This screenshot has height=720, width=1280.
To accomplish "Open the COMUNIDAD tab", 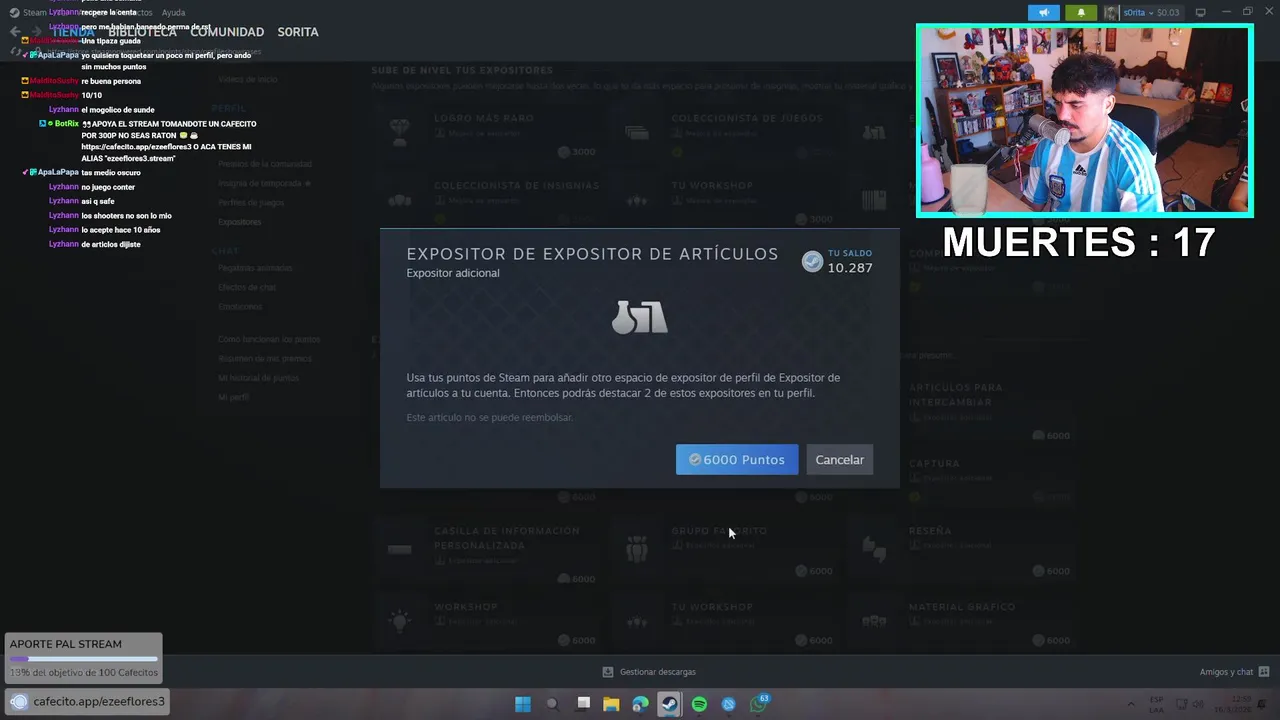I will (x=227, y=32).
